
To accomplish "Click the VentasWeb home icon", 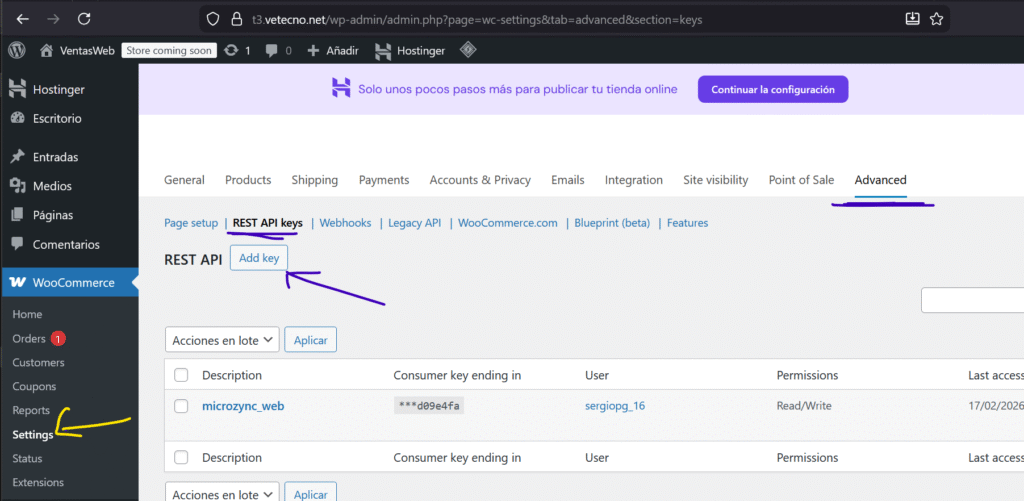I will tap(46, 50).
